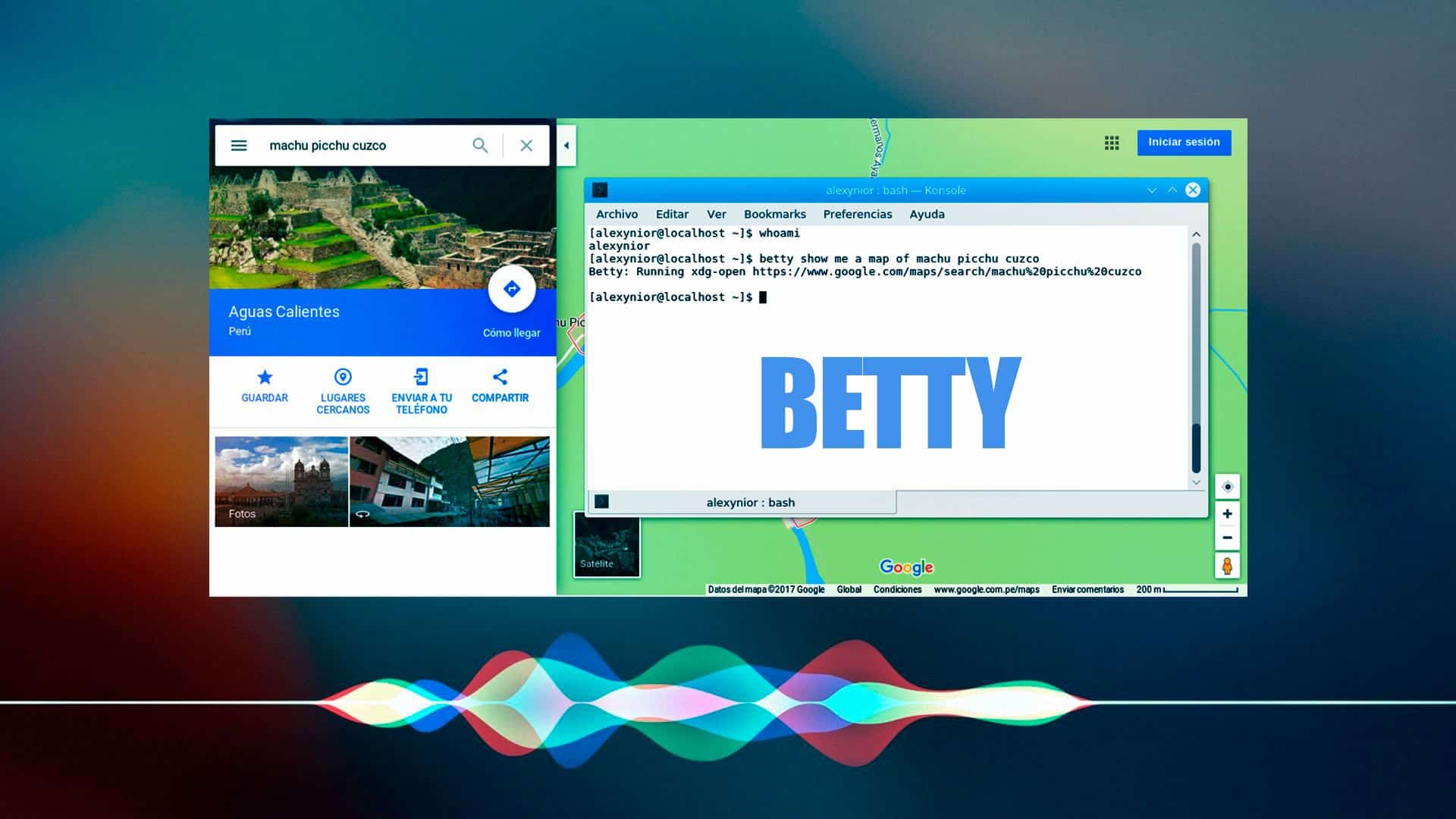The height and width of the screenshot is (819, 1456).
Task: Open the Google apps grid icon
Action: coord(1112,143)
